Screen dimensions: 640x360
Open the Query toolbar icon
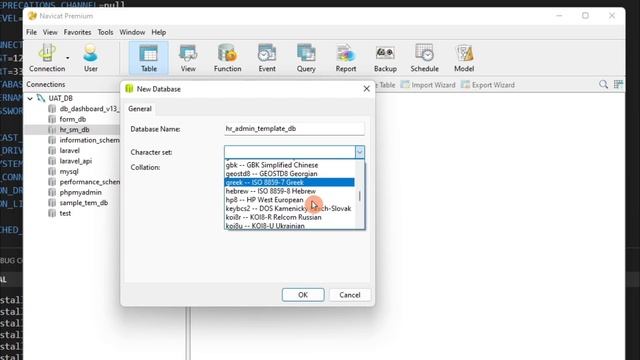[x=306, y=58]
